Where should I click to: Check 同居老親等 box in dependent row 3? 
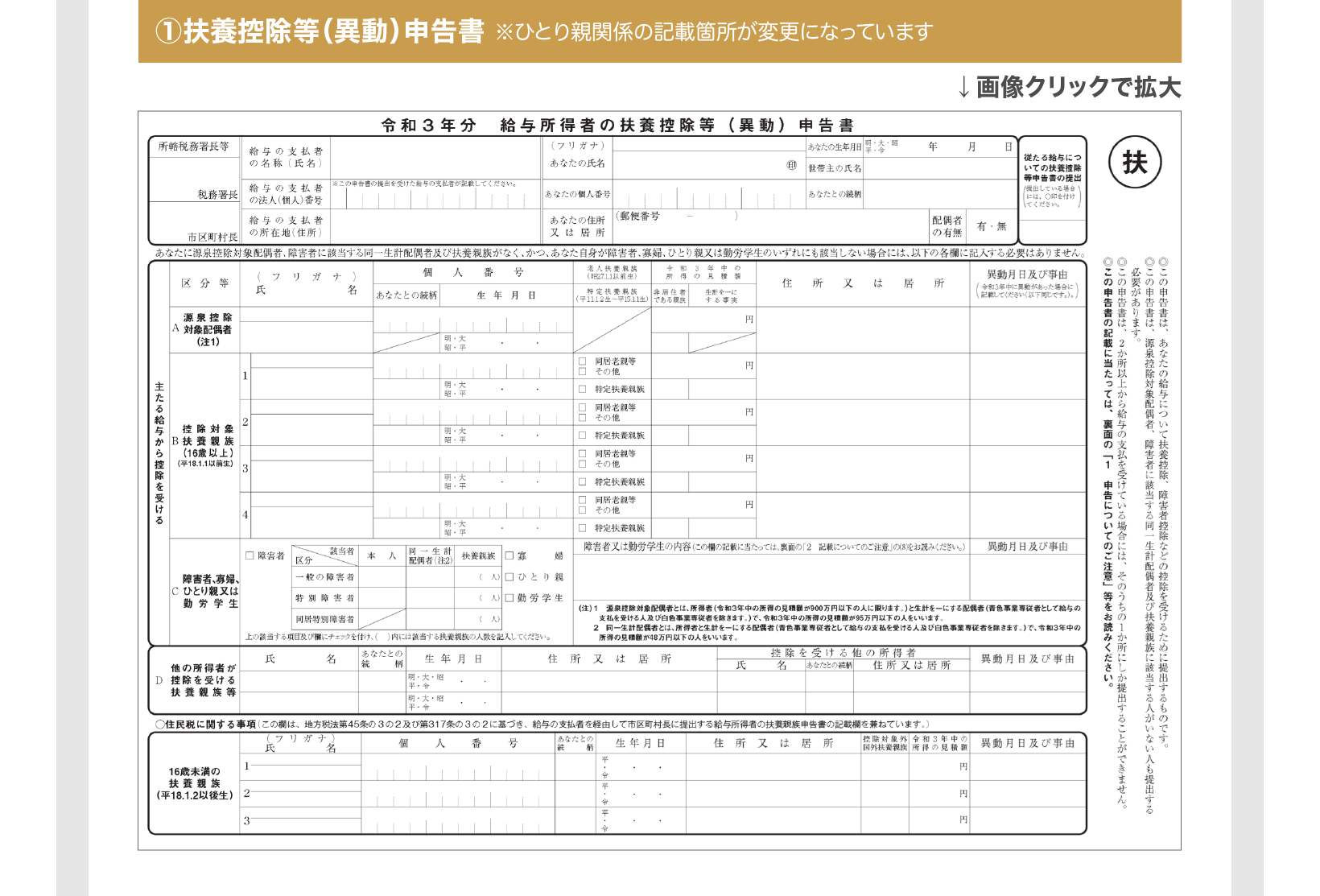coord(582,454)
